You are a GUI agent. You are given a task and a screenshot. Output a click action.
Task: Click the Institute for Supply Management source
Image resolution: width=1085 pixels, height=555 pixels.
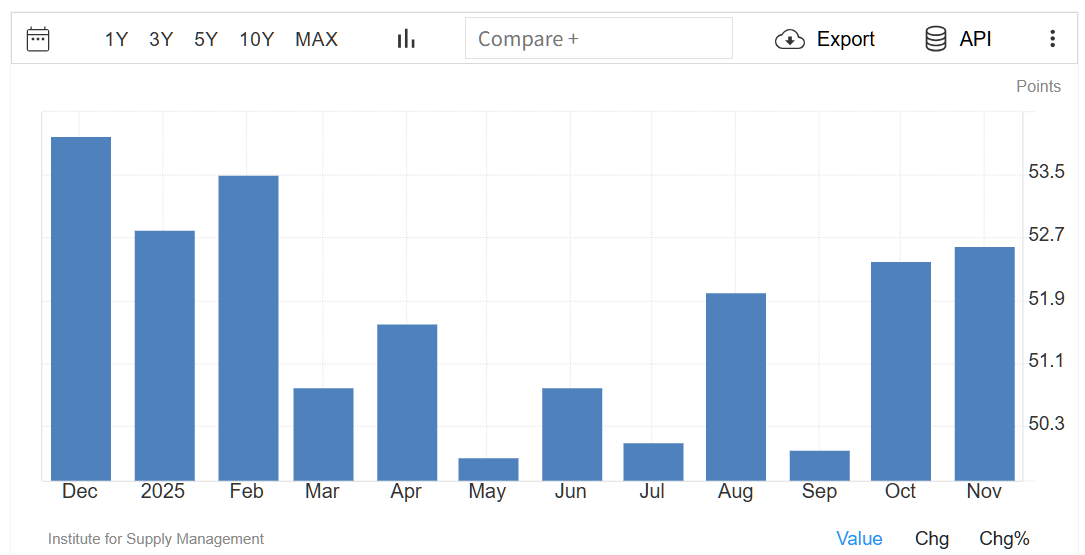pos(156,539)
